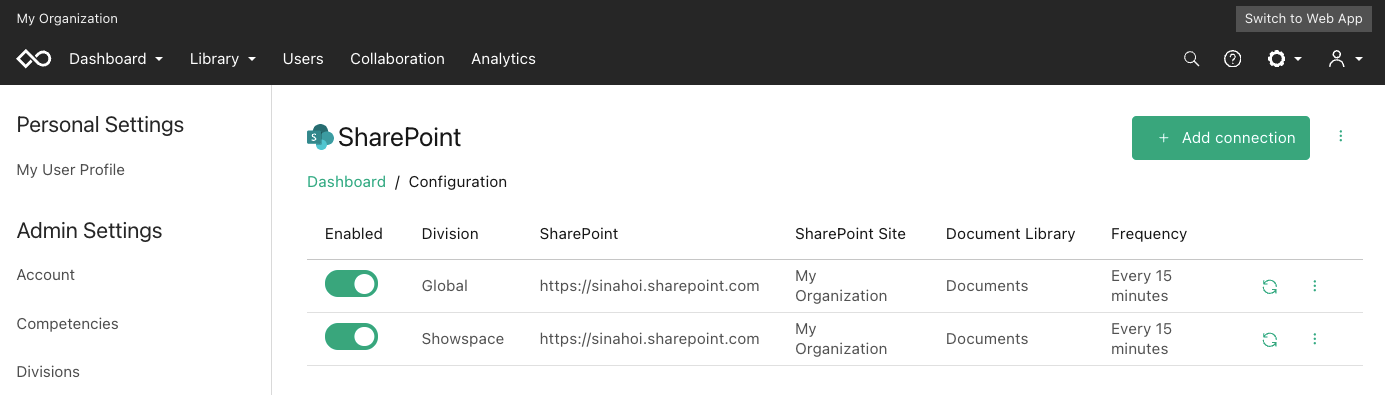1385x395 pixels.
Task: Sync the Global division connection
Action: coord(1270,286)
